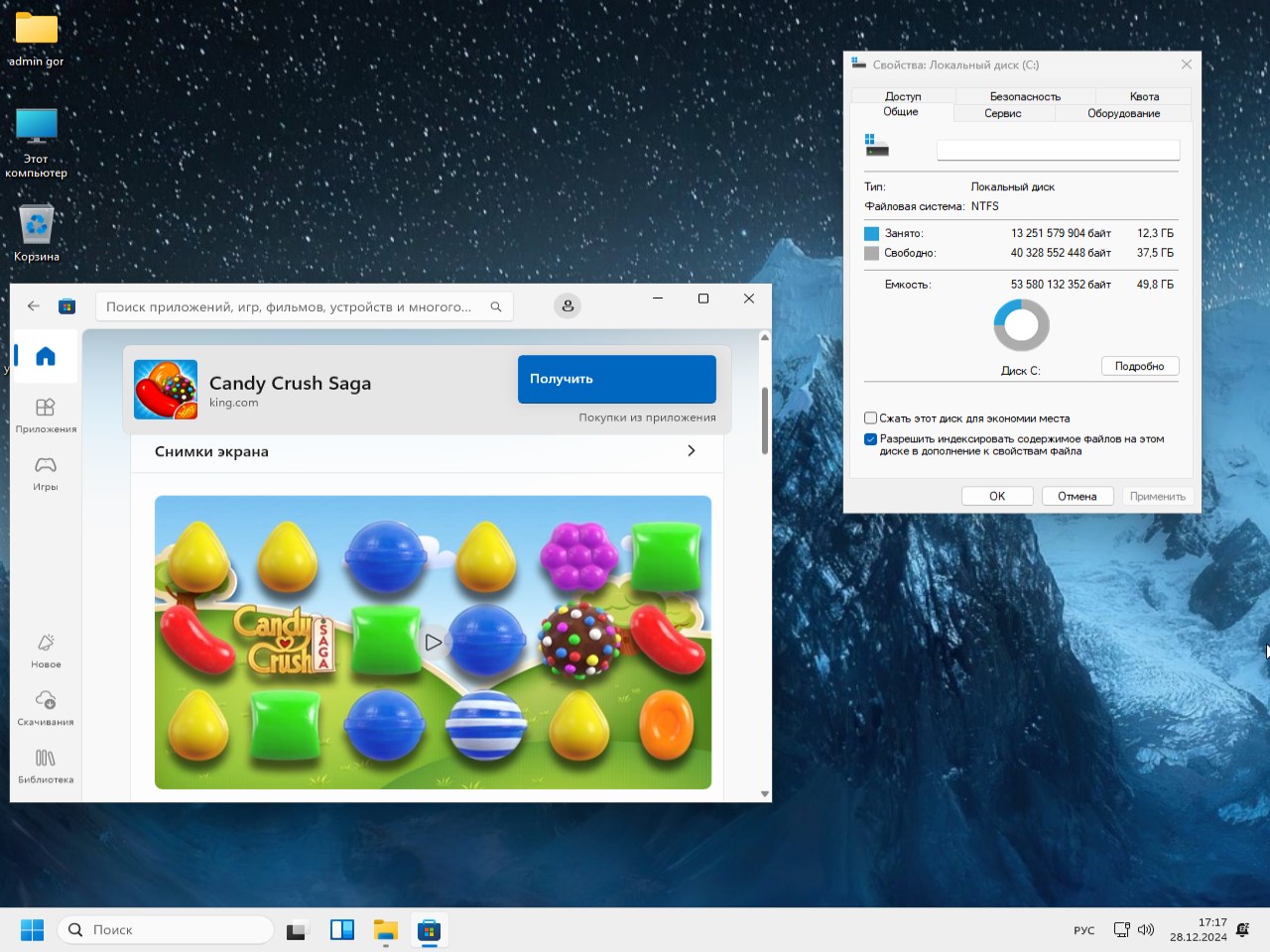
Task: Click the Подробно button for disk usage
Action: click(x=1139, y=366)
